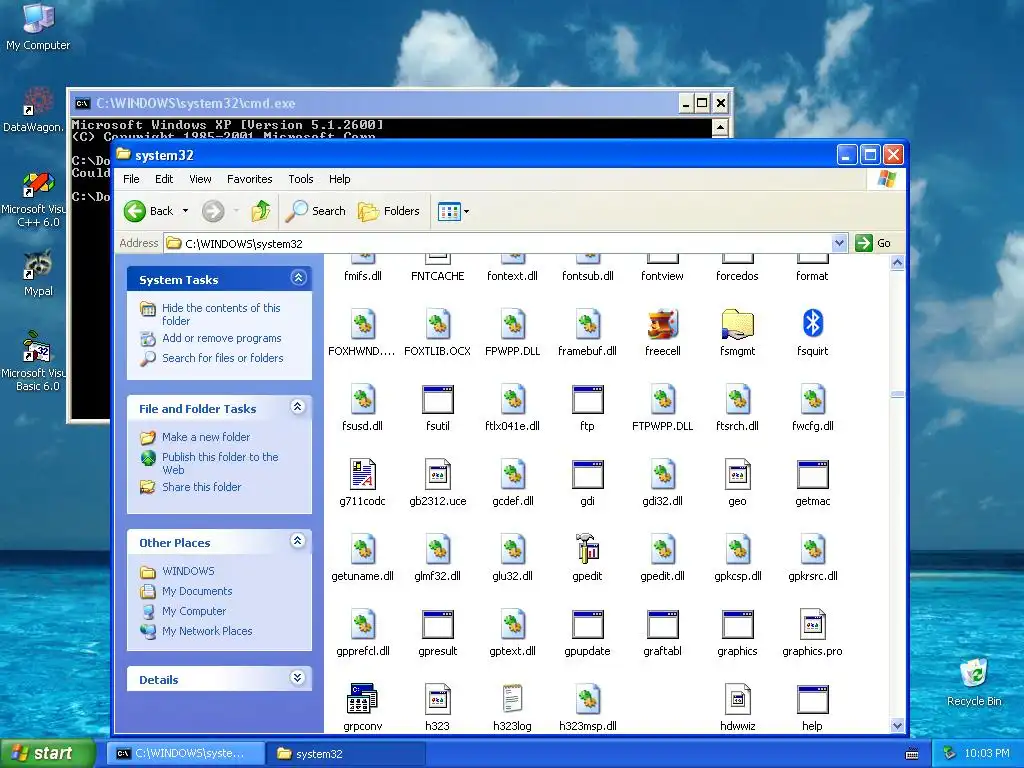The image size is (1024, 768).
Task: Select the gdi32.dll file icon
Action: click(662, 474)
